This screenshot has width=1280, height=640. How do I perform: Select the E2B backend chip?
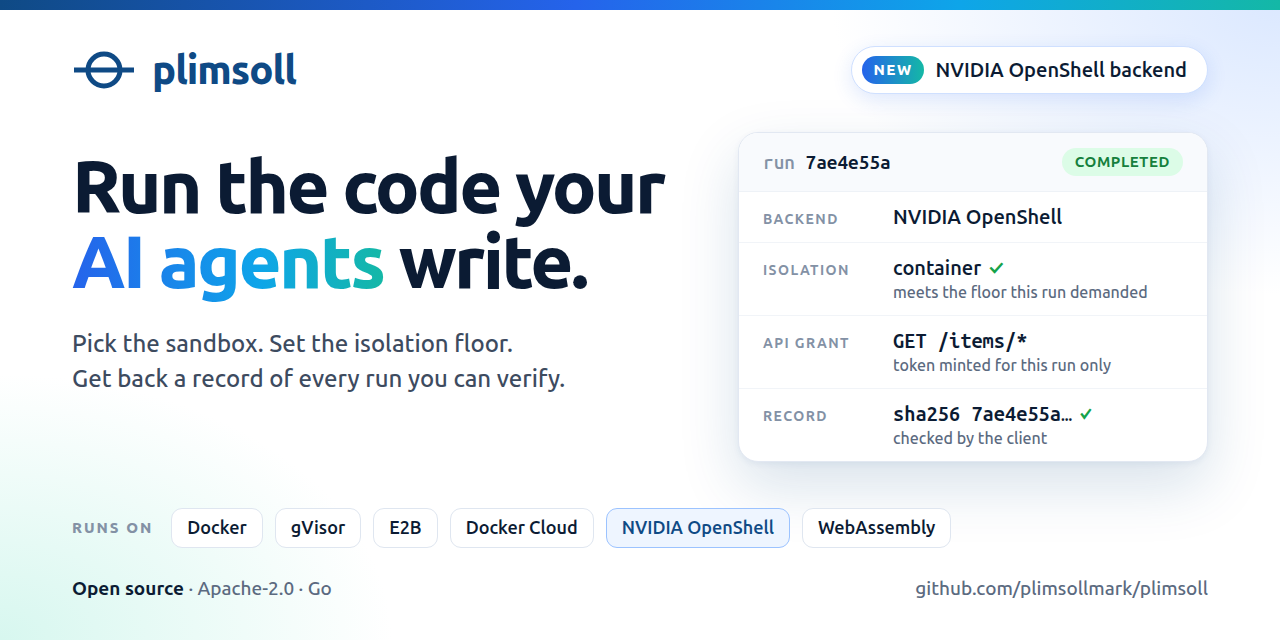point(405,528)
